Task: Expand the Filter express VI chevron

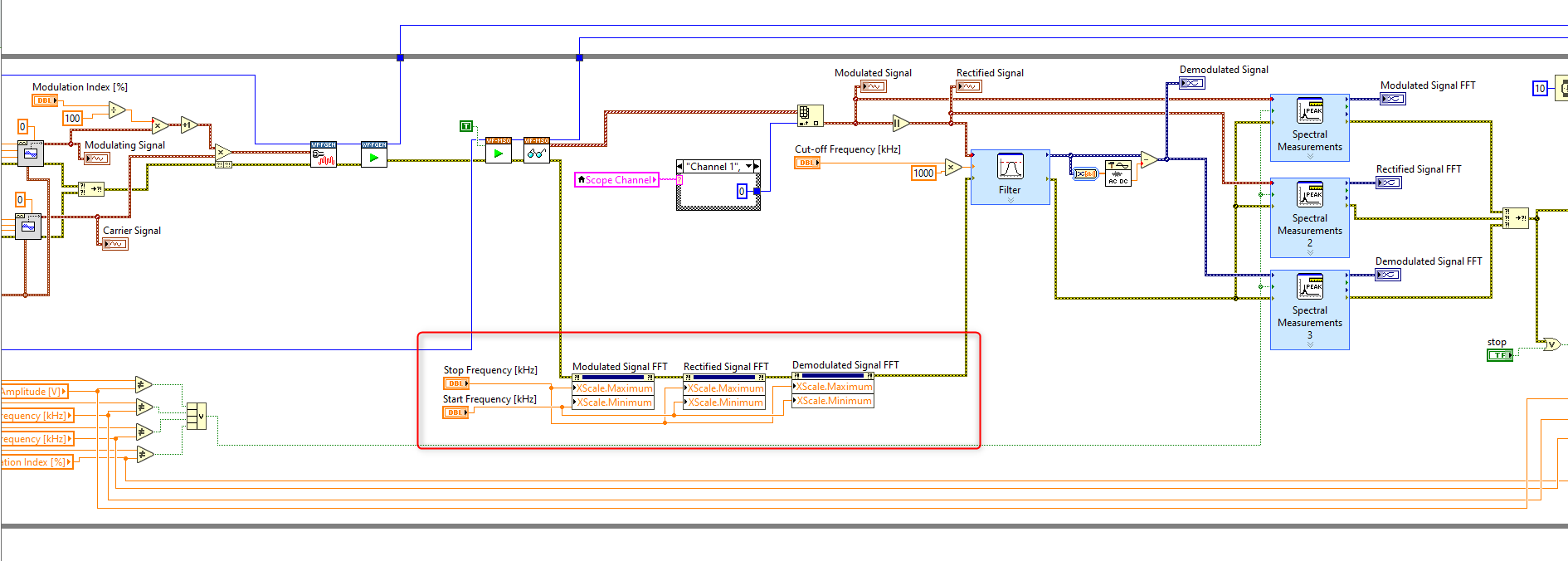Action: click(1010, 201)
